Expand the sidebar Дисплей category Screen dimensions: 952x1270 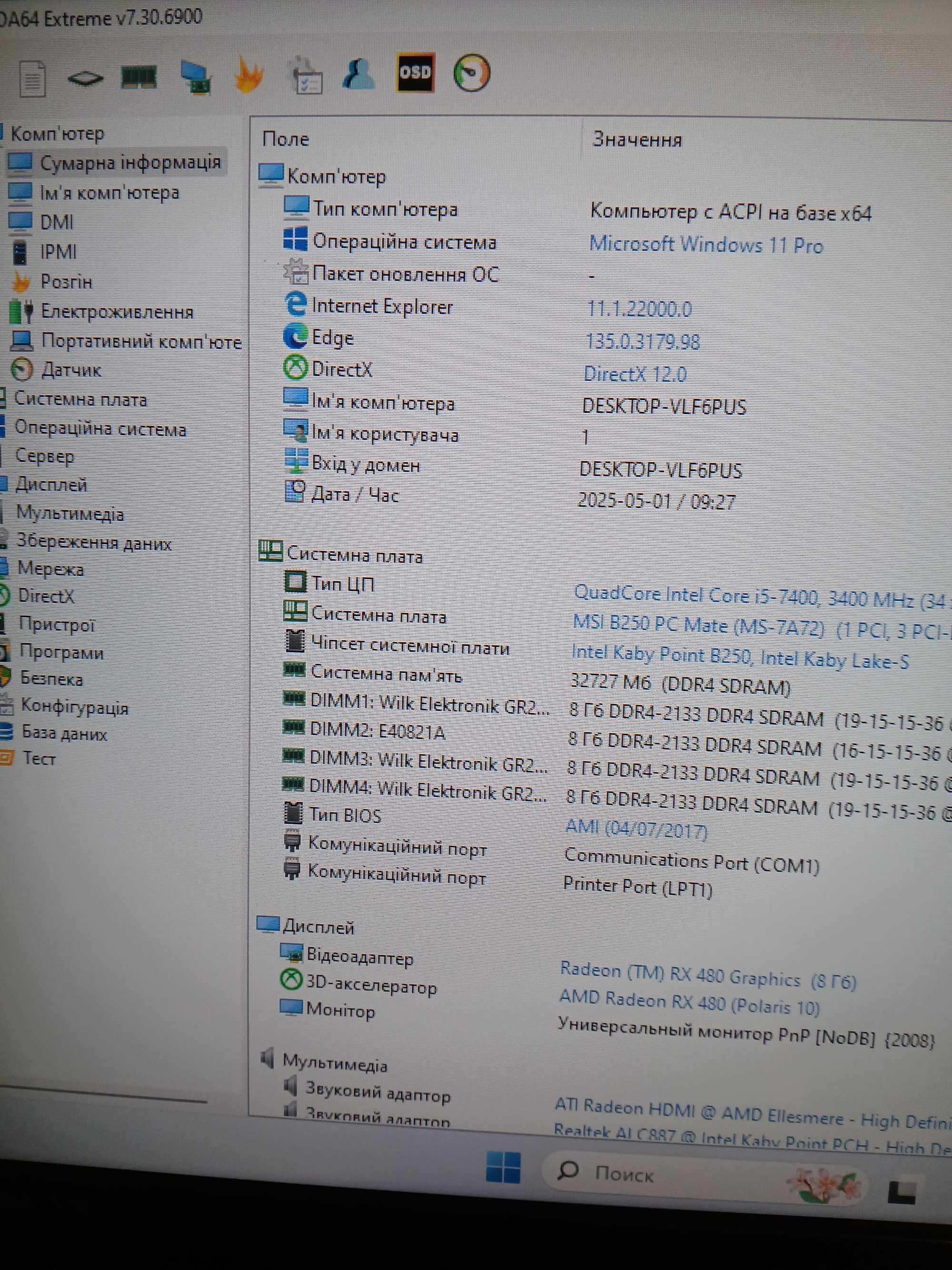coord(51,485)
